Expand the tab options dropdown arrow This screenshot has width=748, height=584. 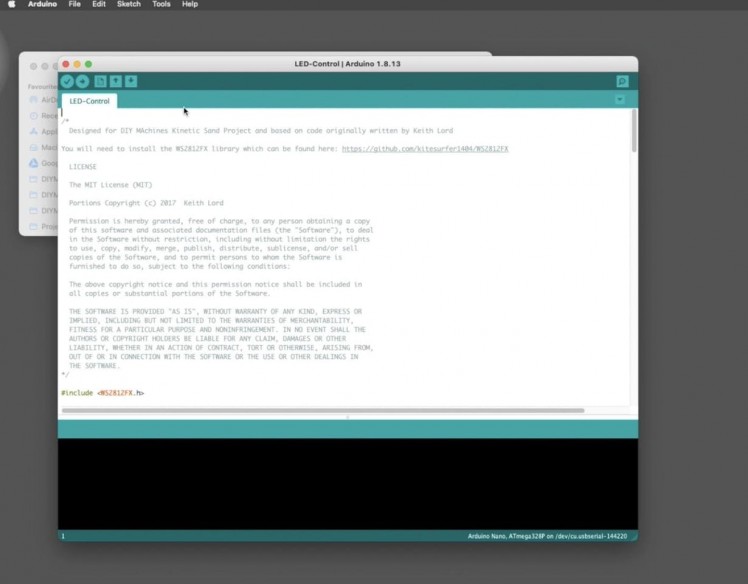point(620,100)
